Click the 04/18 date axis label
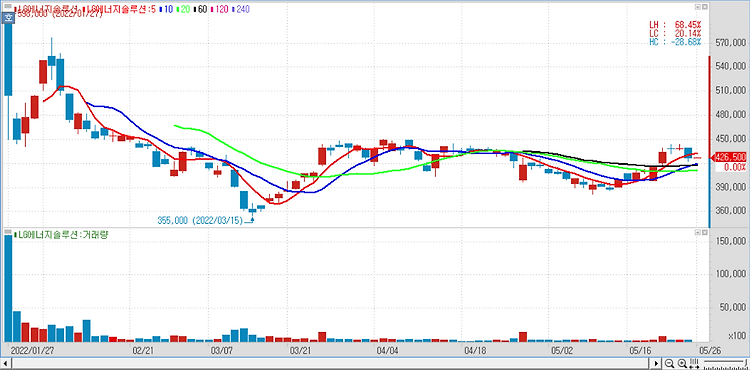 pyautogui.click(x=474, y=349)
